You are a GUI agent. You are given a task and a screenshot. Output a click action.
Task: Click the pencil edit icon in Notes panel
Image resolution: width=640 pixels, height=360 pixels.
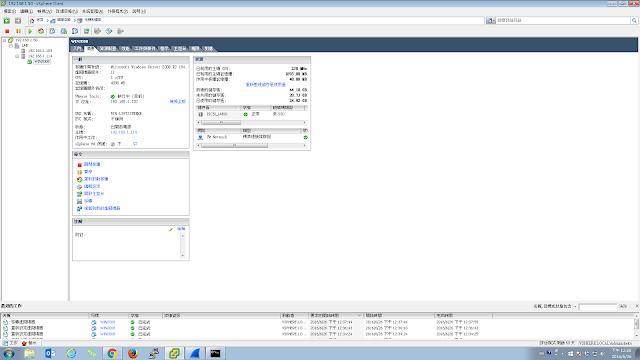click(171, 229)
